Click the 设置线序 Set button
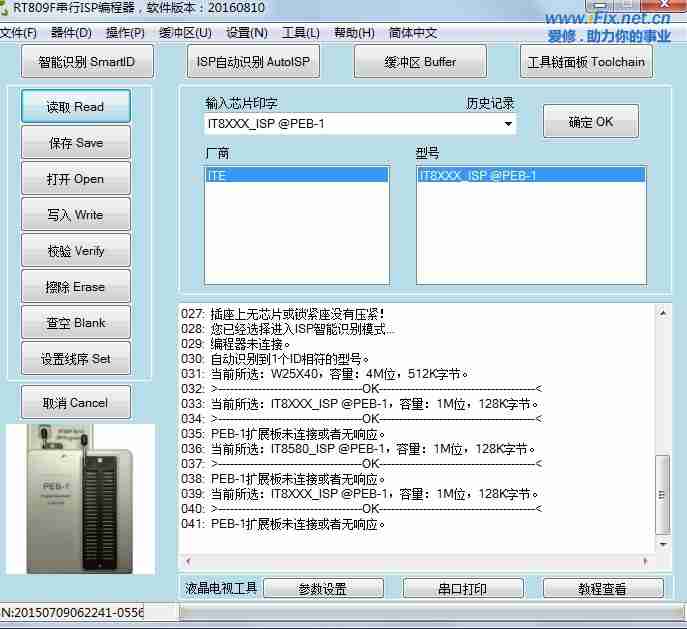 click(75, 359)
